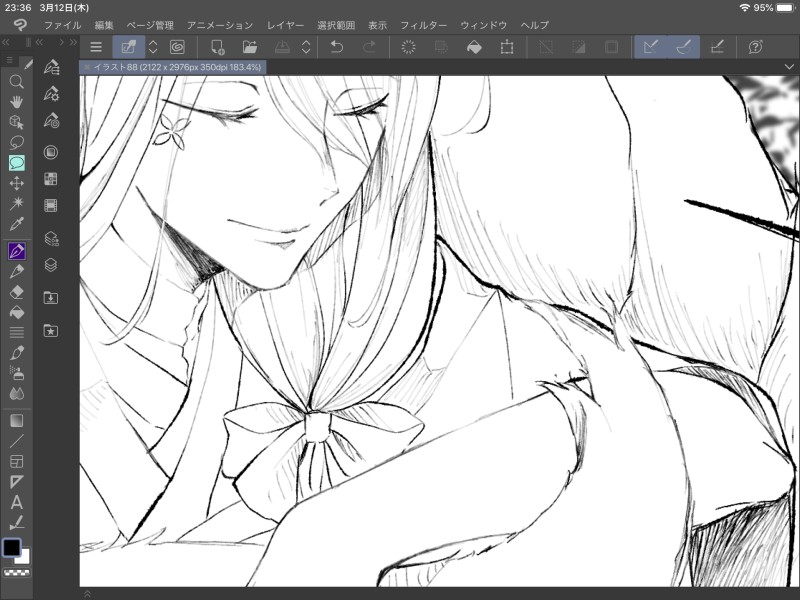This screenshot has width=800, height=600.
Task: Click the Scale/Rotate transform icon
Action: click(x=507, y=47)
